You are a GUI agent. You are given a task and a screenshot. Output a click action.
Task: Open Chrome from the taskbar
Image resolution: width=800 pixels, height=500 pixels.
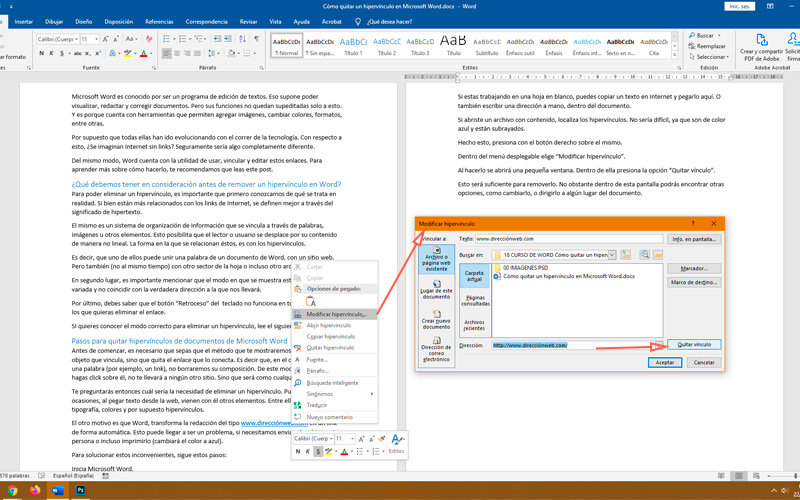(12, 490)
